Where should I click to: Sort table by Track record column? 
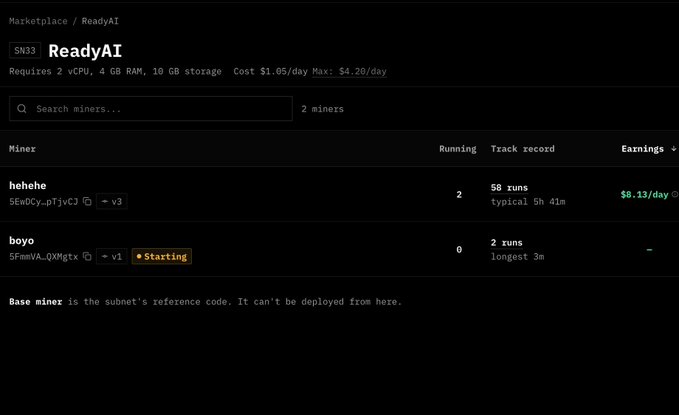(523, 149)
